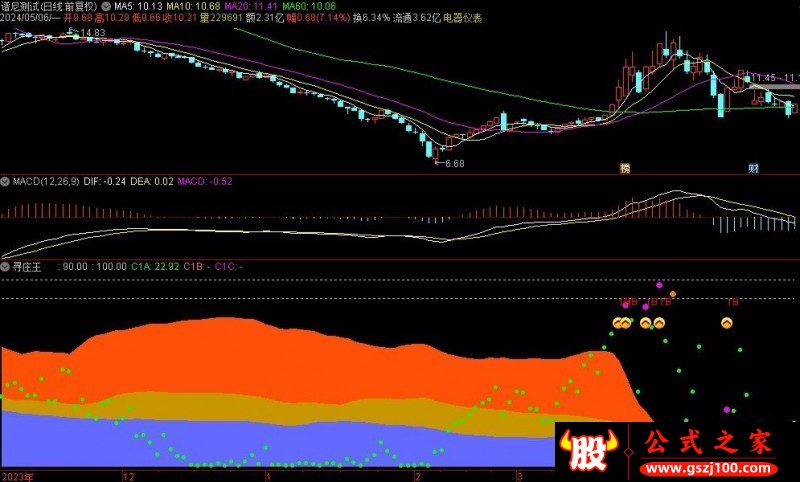Click the 公式之家 title text
Screen dimensions: 800x482
pyautogui.click(x=707, y=440)
